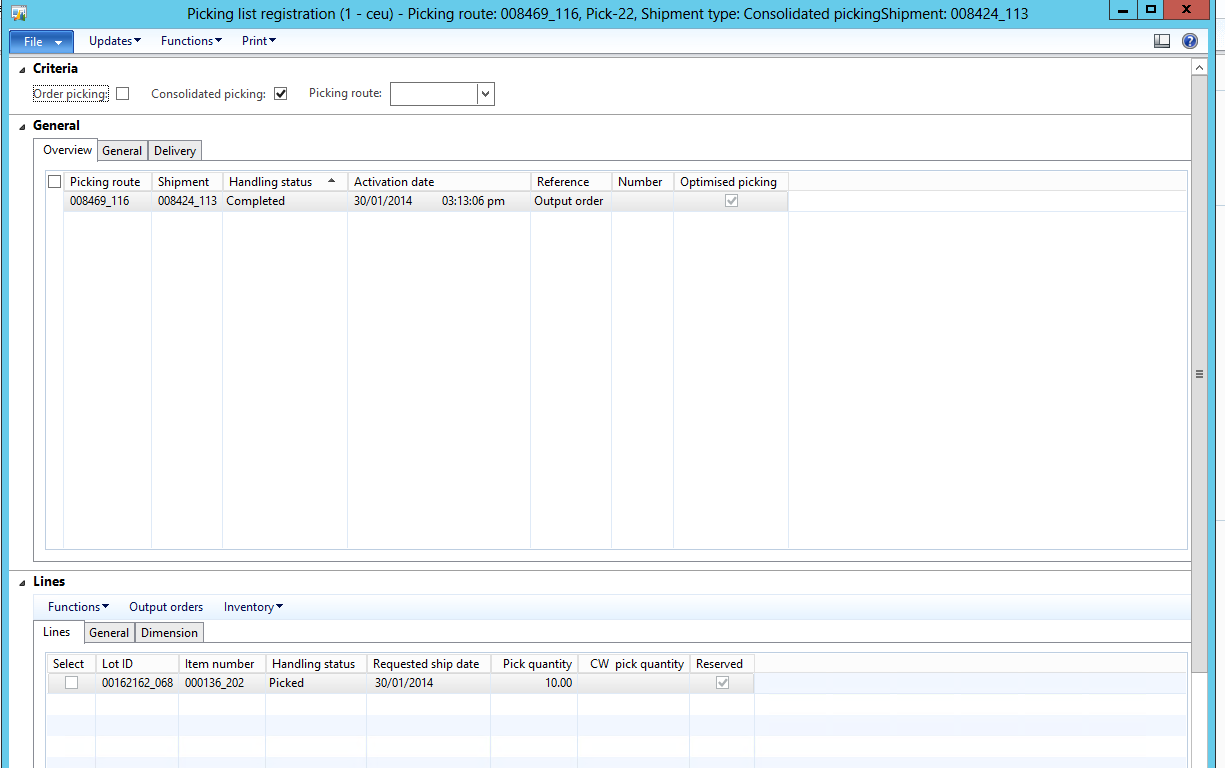The height and width of the screenshot is (768, 1225).
Task: Open the Help icon
Action: pos(1190,41)
